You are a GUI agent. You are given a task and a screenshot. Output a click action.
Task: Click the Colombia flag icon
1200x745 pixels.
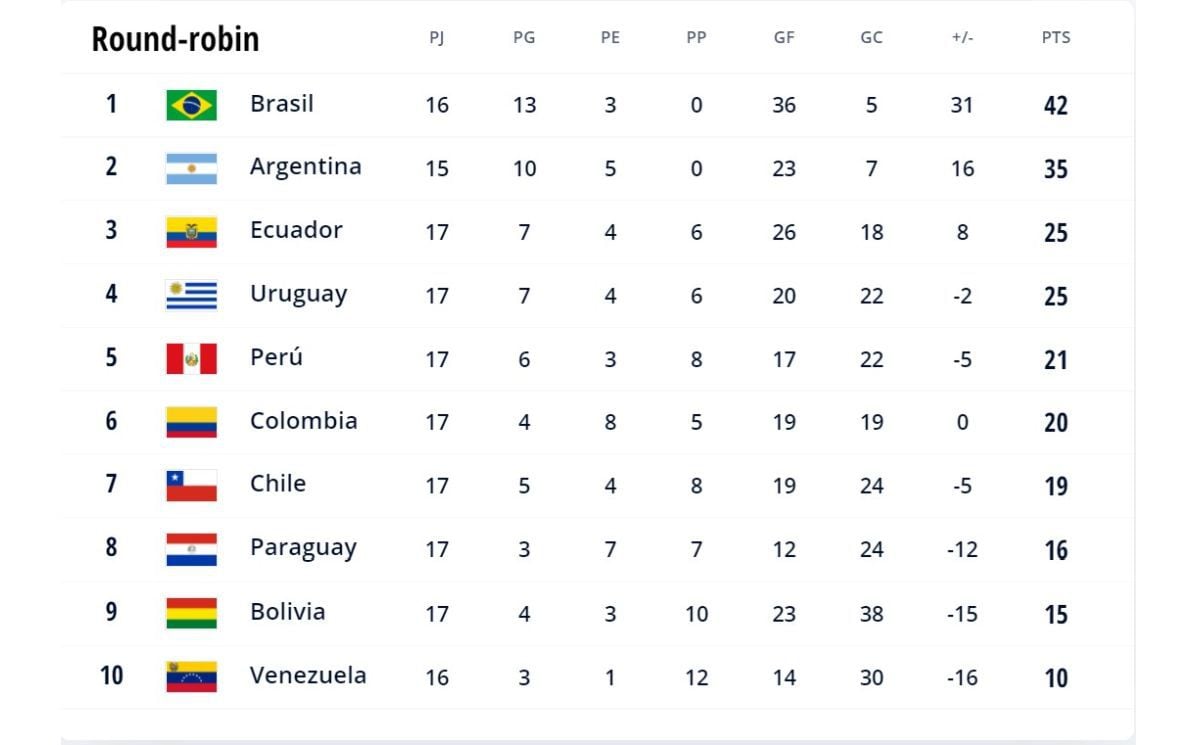click(191, 422)
